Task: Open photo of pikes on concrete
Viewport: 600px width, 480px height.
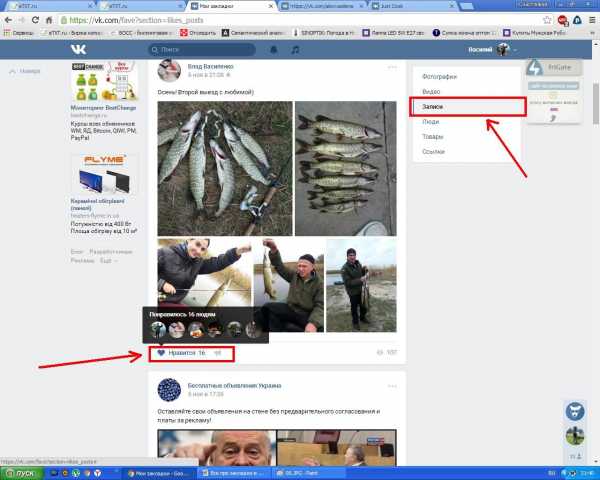Action: point(346,168)
